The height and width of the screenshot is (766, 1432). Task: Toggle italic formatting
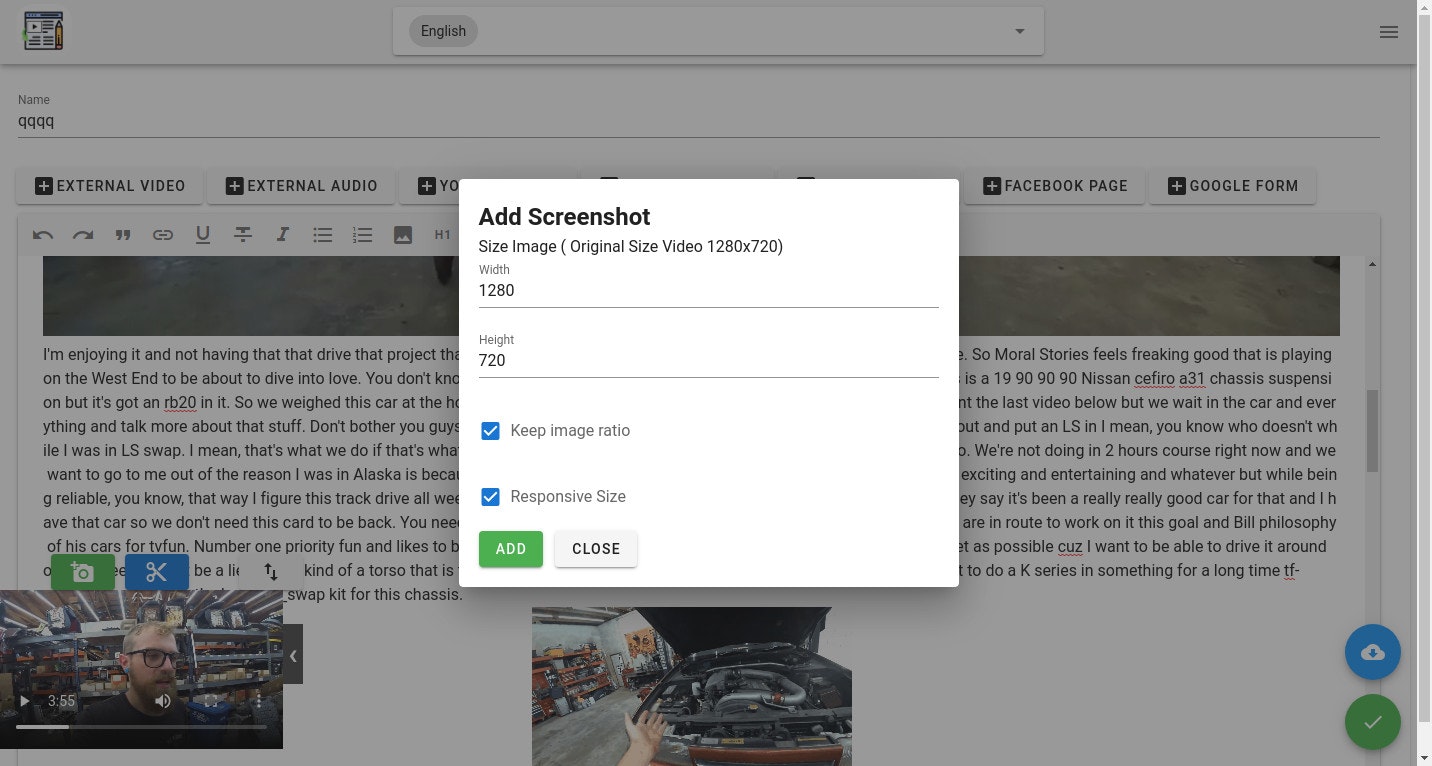283,235
